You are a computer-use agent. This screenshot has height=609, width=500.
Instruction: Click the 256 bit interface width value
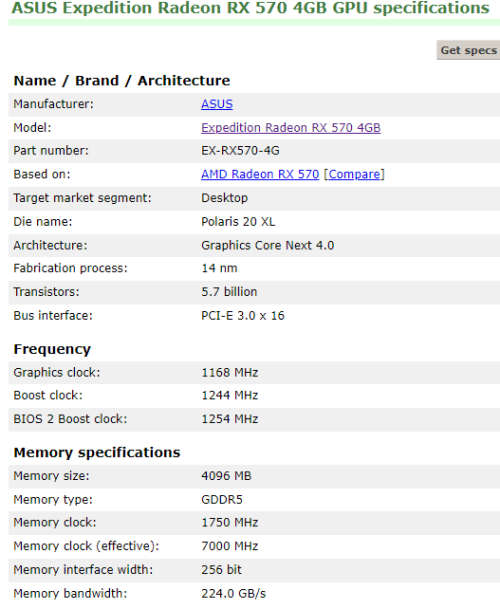point(221,570)
